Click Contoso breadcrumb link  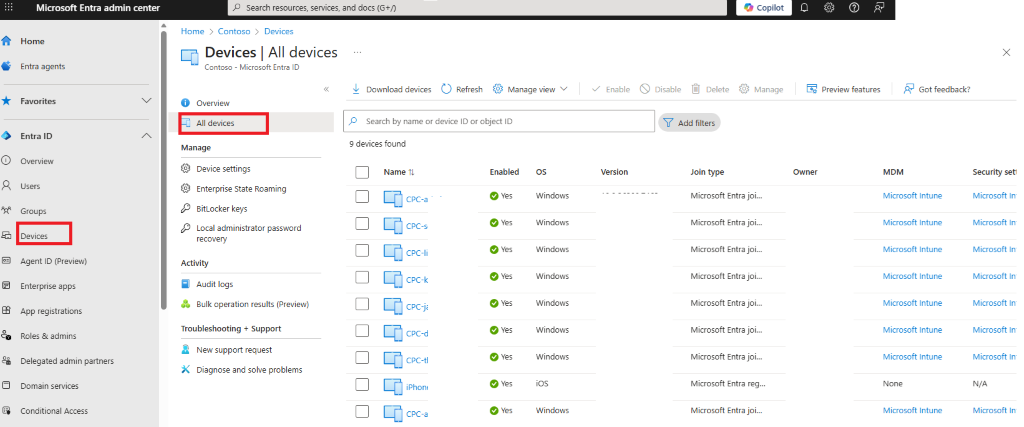point(233,31)
